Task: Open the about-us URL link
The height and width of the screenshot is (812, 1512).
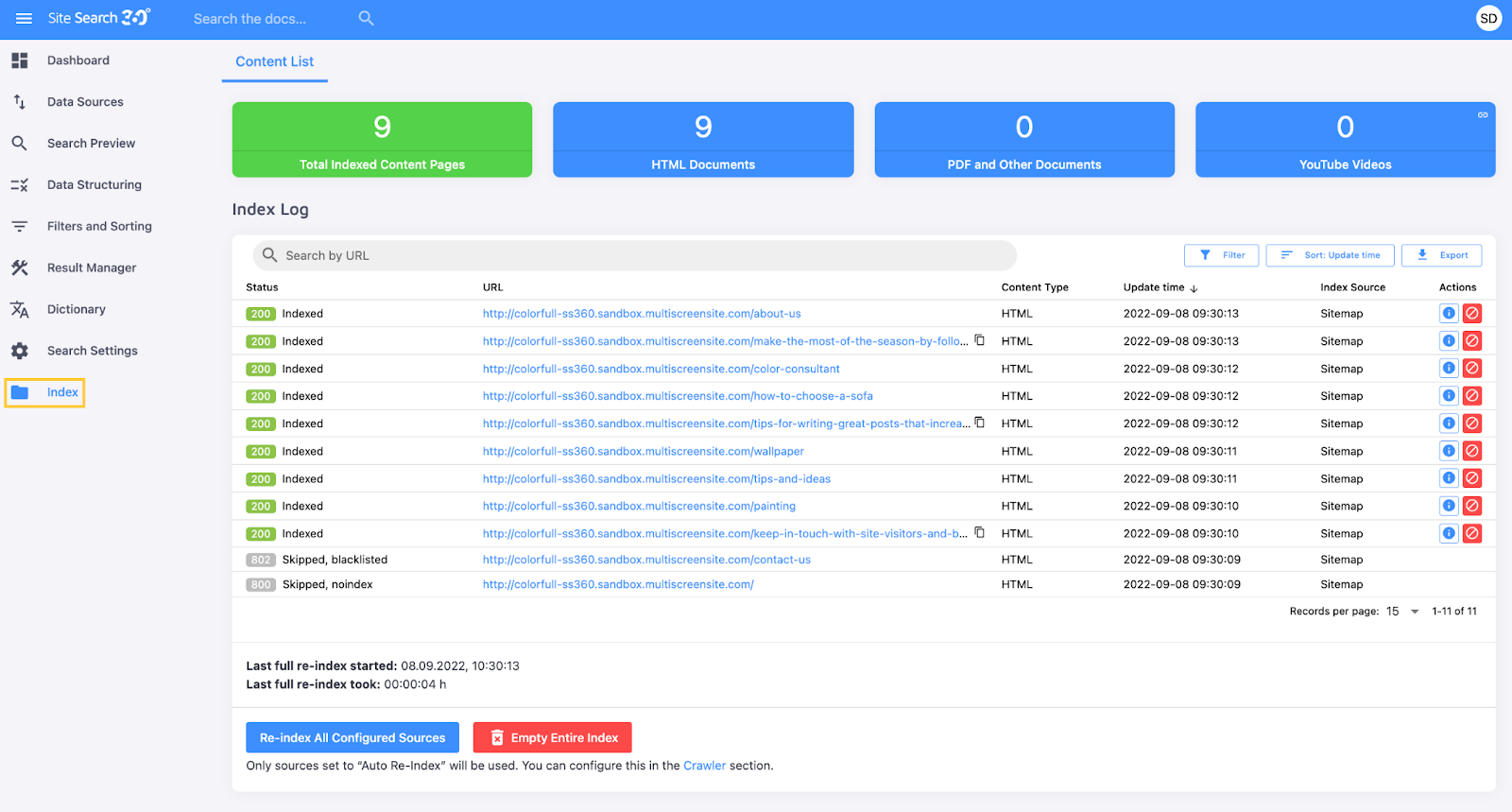Action: (642, 314)
